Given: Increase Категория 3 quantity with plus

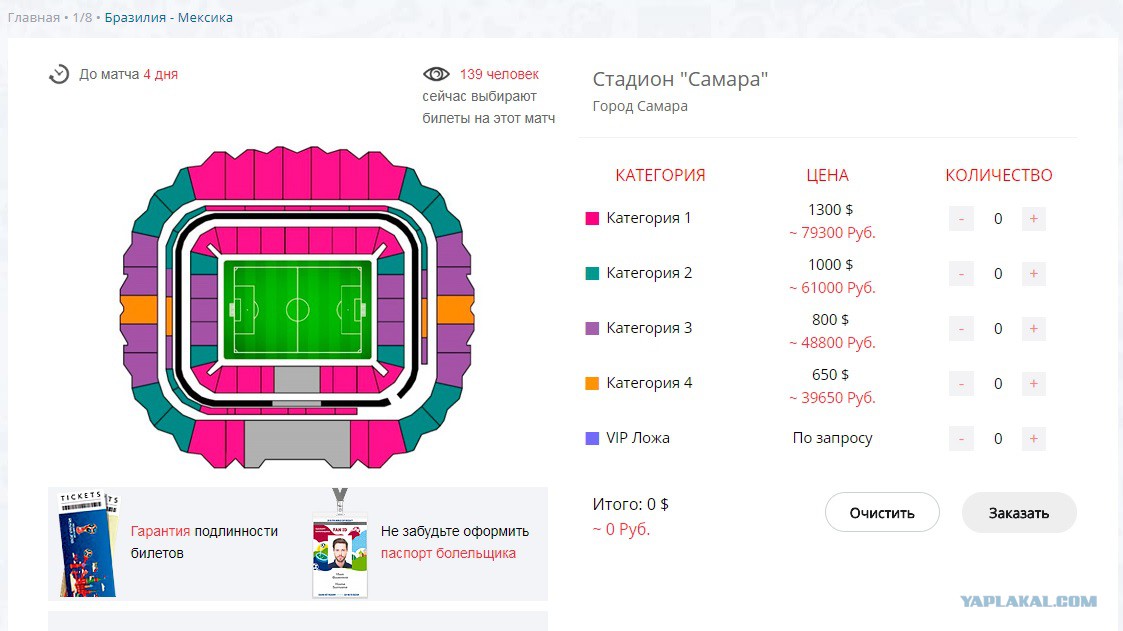Looking at the screenshot, I should pos(1033,329).
